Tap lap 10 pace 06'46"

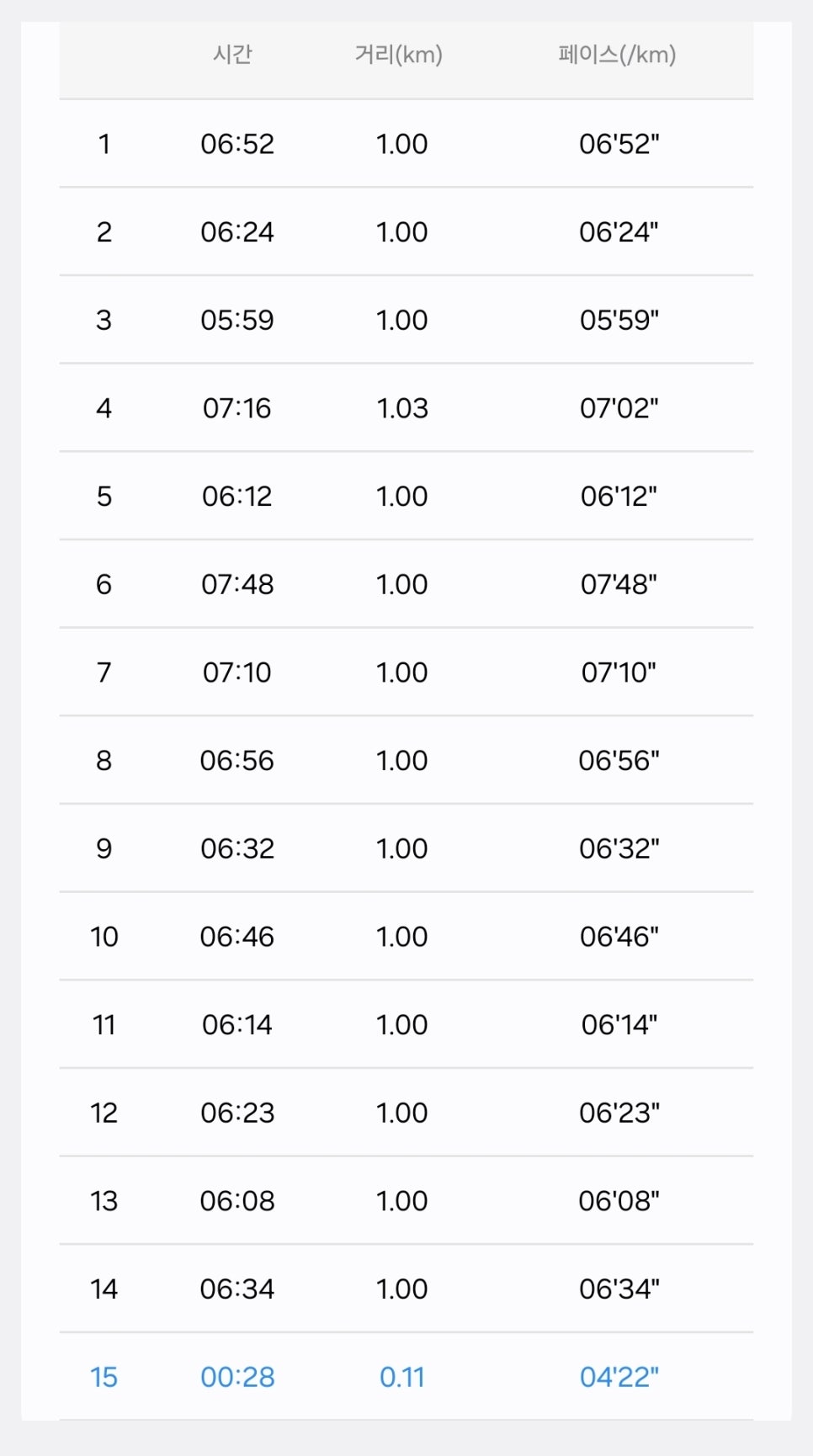click(x=619, y=937)
